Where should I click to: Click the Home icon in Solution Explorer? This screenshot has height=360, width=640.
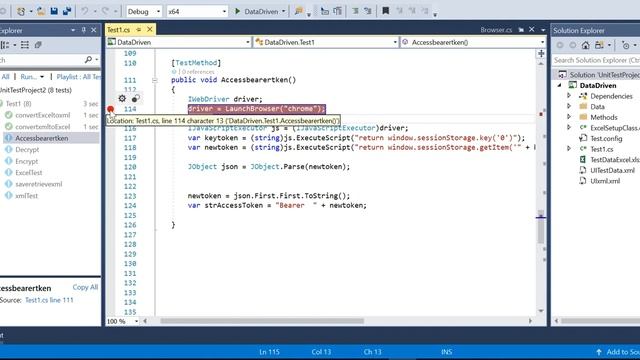(586, 45)
